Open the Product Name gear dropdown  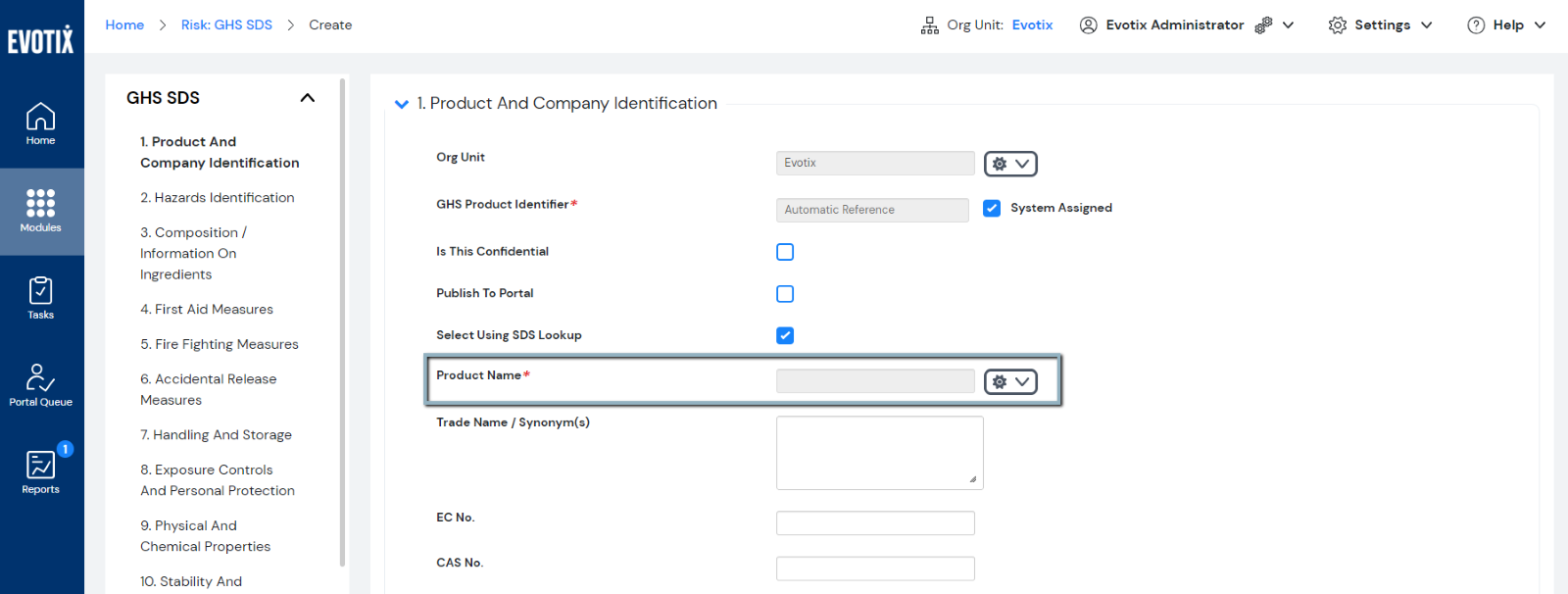click(1010, 382)
